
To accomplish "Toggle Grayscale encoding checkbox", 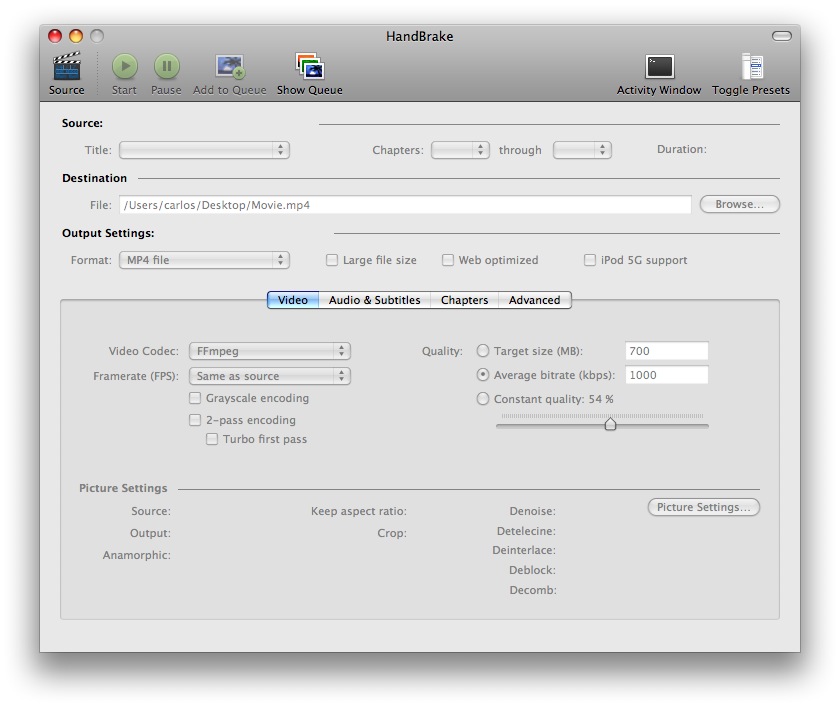I will (195, 398).
